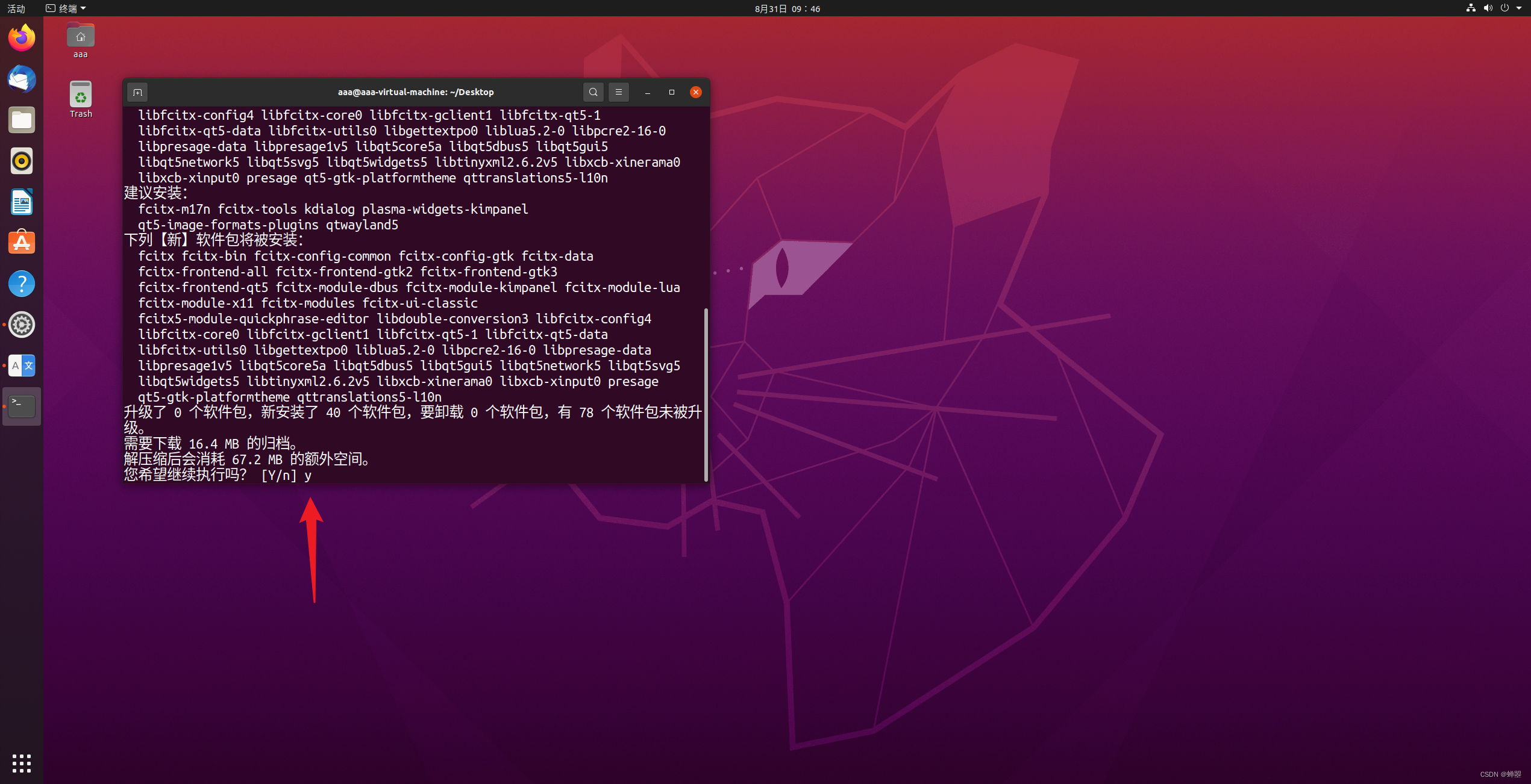Expand the 终端 app menu dropdown
Viewport: 1531px width, 784px height.
pos(66,8)
